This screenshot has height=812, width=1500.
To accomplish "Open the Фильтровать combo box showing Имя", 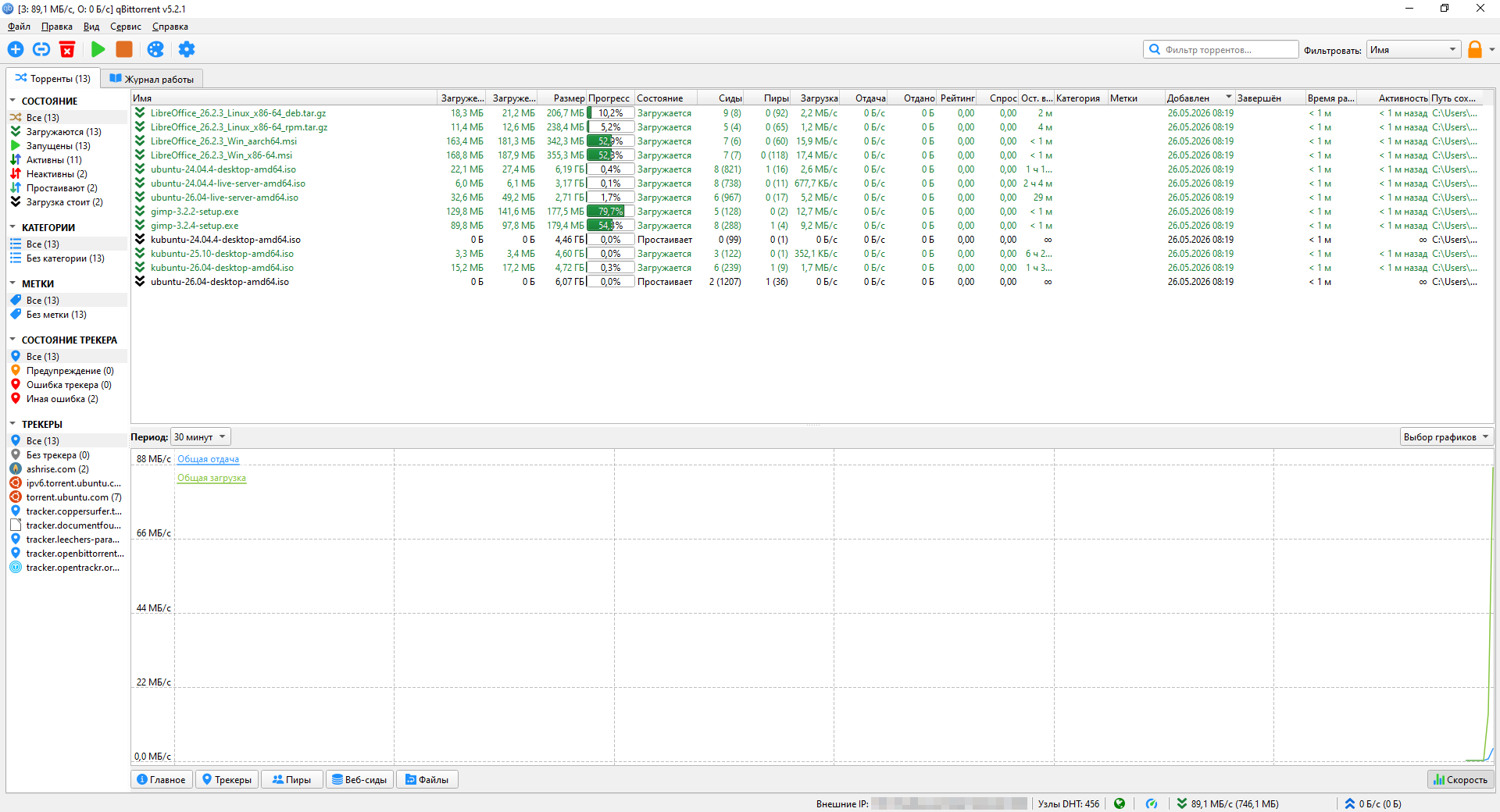I will [x=1414, y=49].
